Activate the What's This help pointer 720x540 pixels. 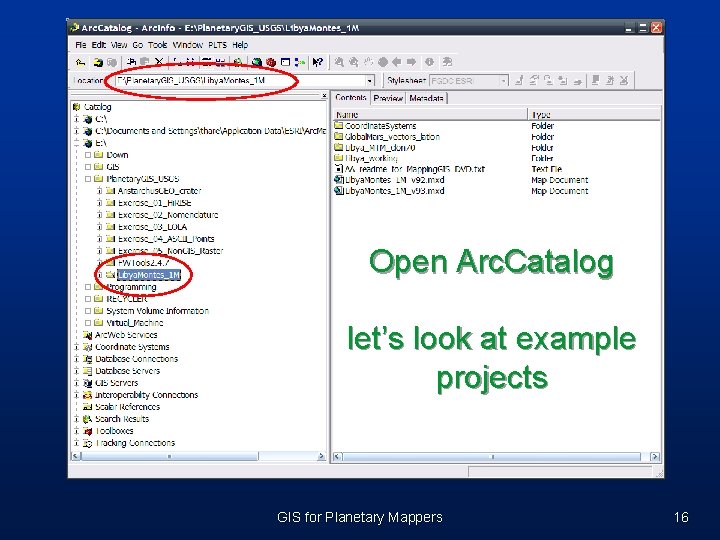tap(317, 62)
